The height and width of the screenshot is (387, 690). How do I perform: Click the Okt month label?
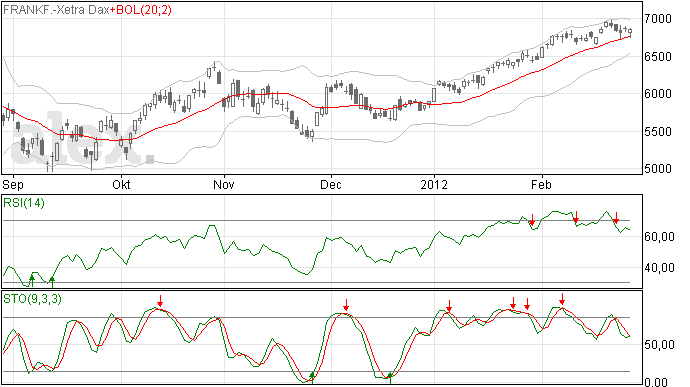coord(121,184)
